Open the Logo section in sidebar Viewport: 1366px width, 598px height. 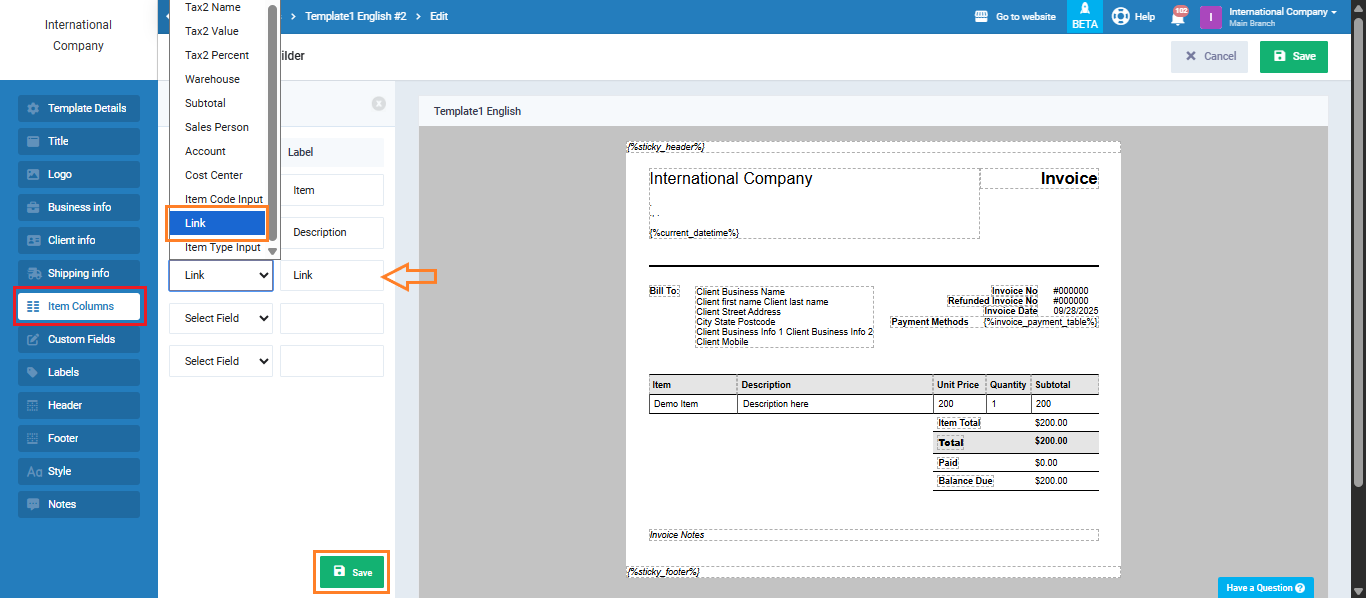pos(79,174)
